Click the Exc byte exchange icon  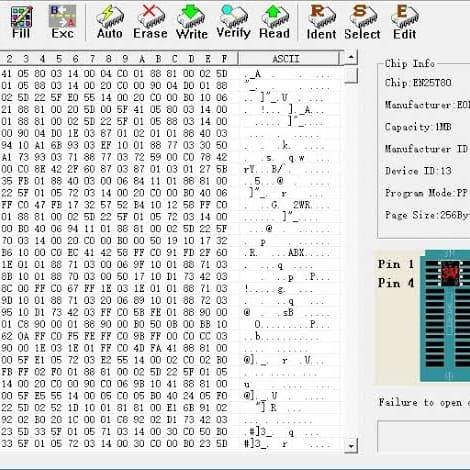[62, 22]
